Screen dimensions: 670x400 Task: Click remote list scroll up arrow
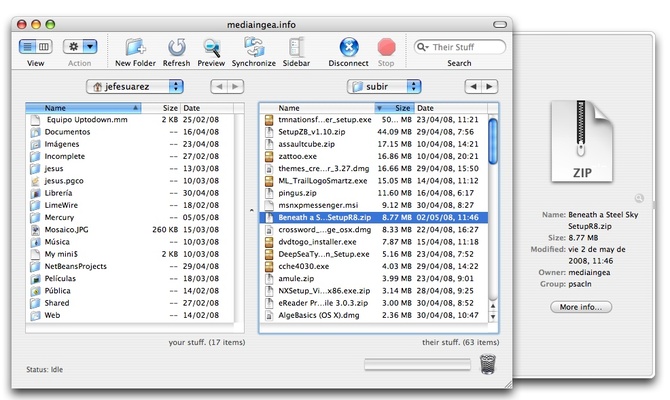493,306
